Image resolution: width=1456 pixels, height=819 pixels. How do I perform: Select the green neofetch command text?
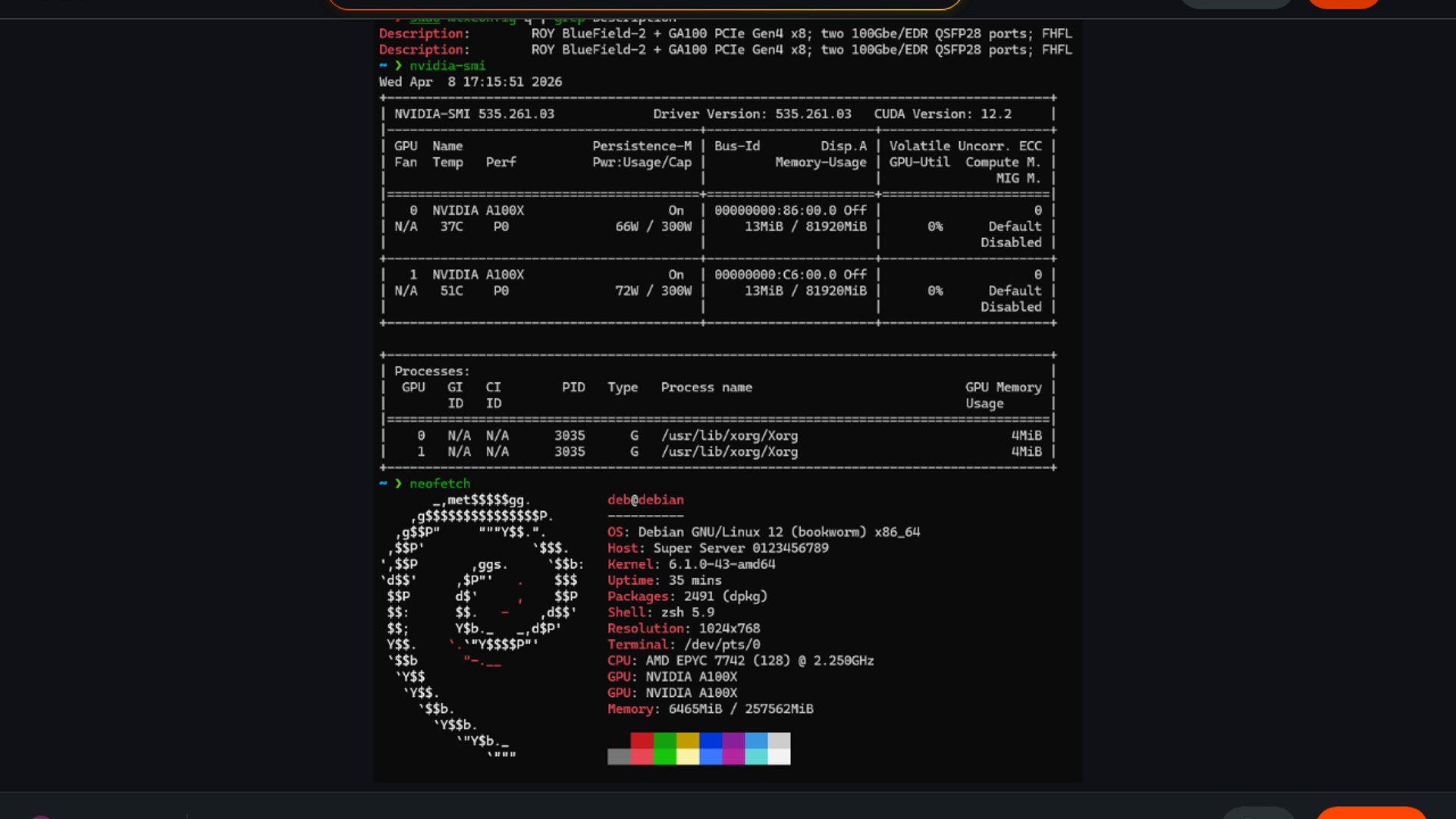[438, 483]
